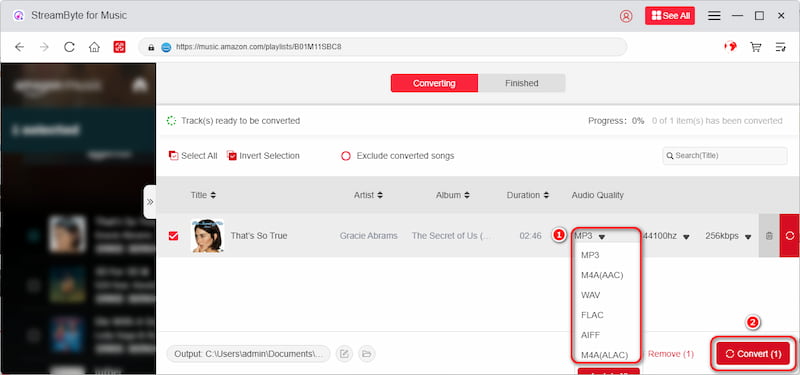Image resolution: width=800 pixels, height=375 pixels.
Task: Go to home icon in toolbar
Action: (x=94, y=47)
